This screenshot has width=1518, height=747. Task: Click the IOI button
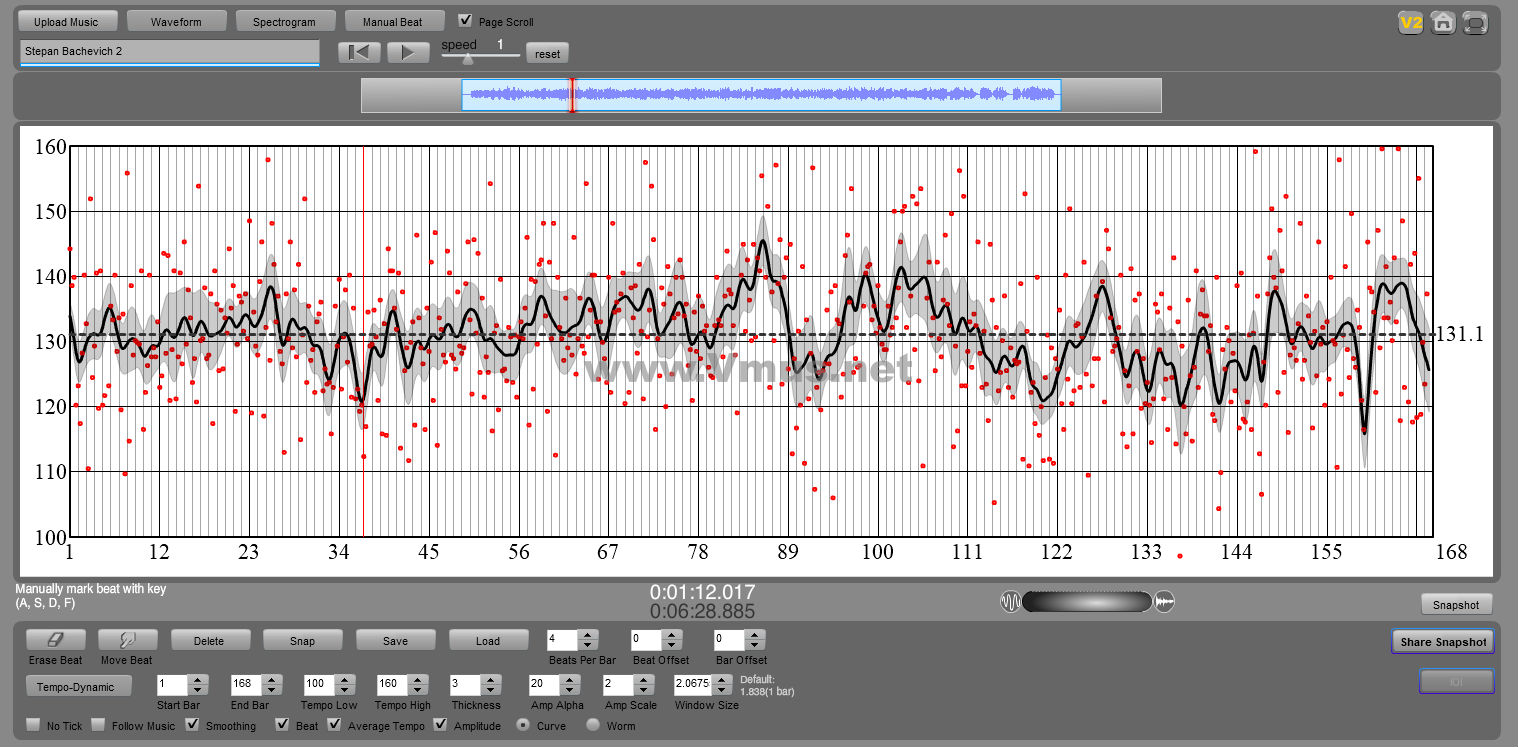coord(1456,681)
